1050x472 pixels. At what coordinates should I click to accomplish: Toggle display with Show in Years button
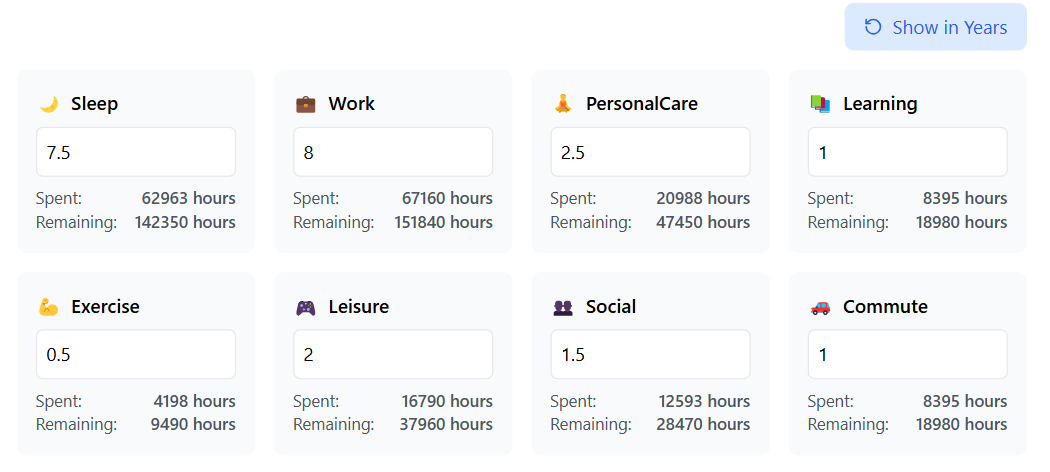pos(935,27)
